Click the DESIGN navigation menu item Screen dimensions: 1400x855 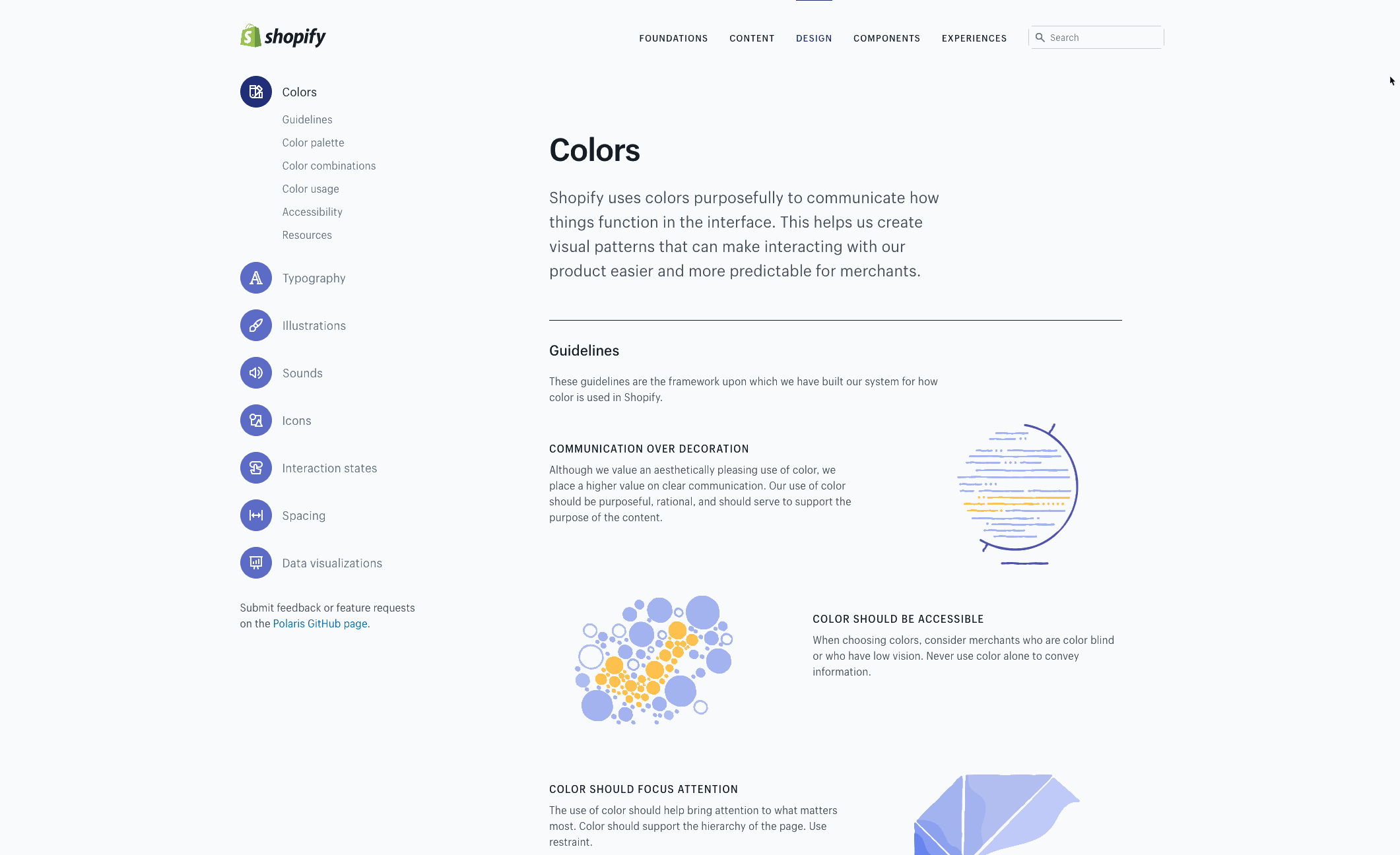pos(814,38)
